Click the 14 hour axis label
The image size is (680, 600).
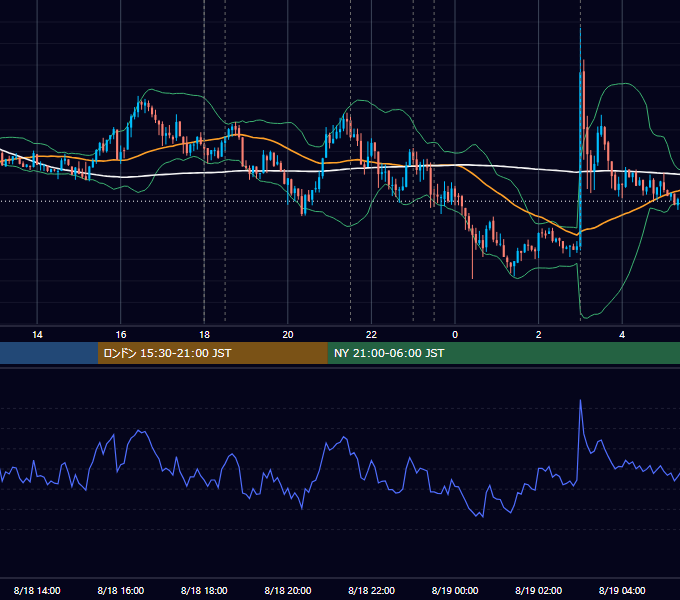[37, 335]
